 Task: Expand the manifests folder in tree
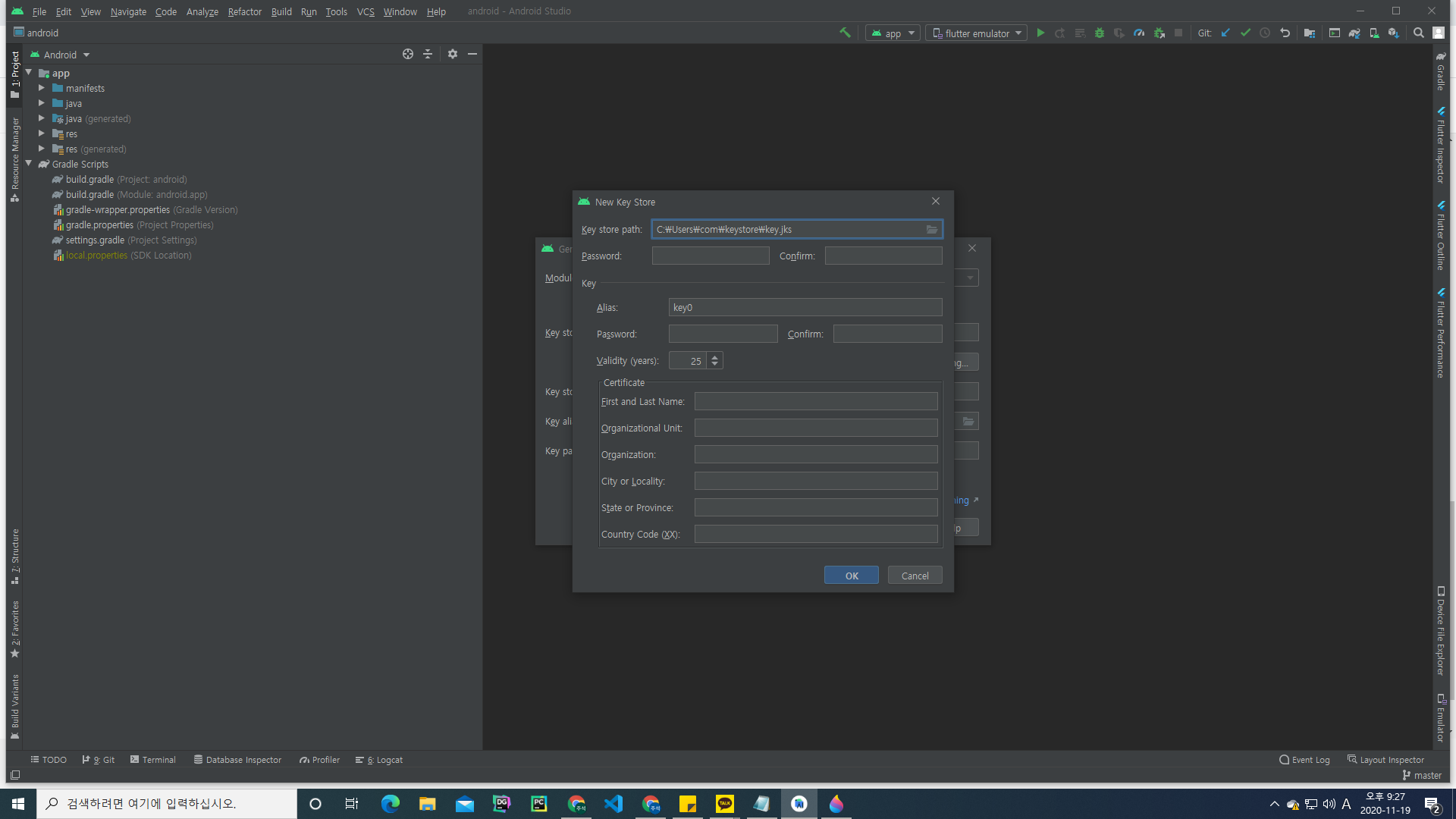42,88
